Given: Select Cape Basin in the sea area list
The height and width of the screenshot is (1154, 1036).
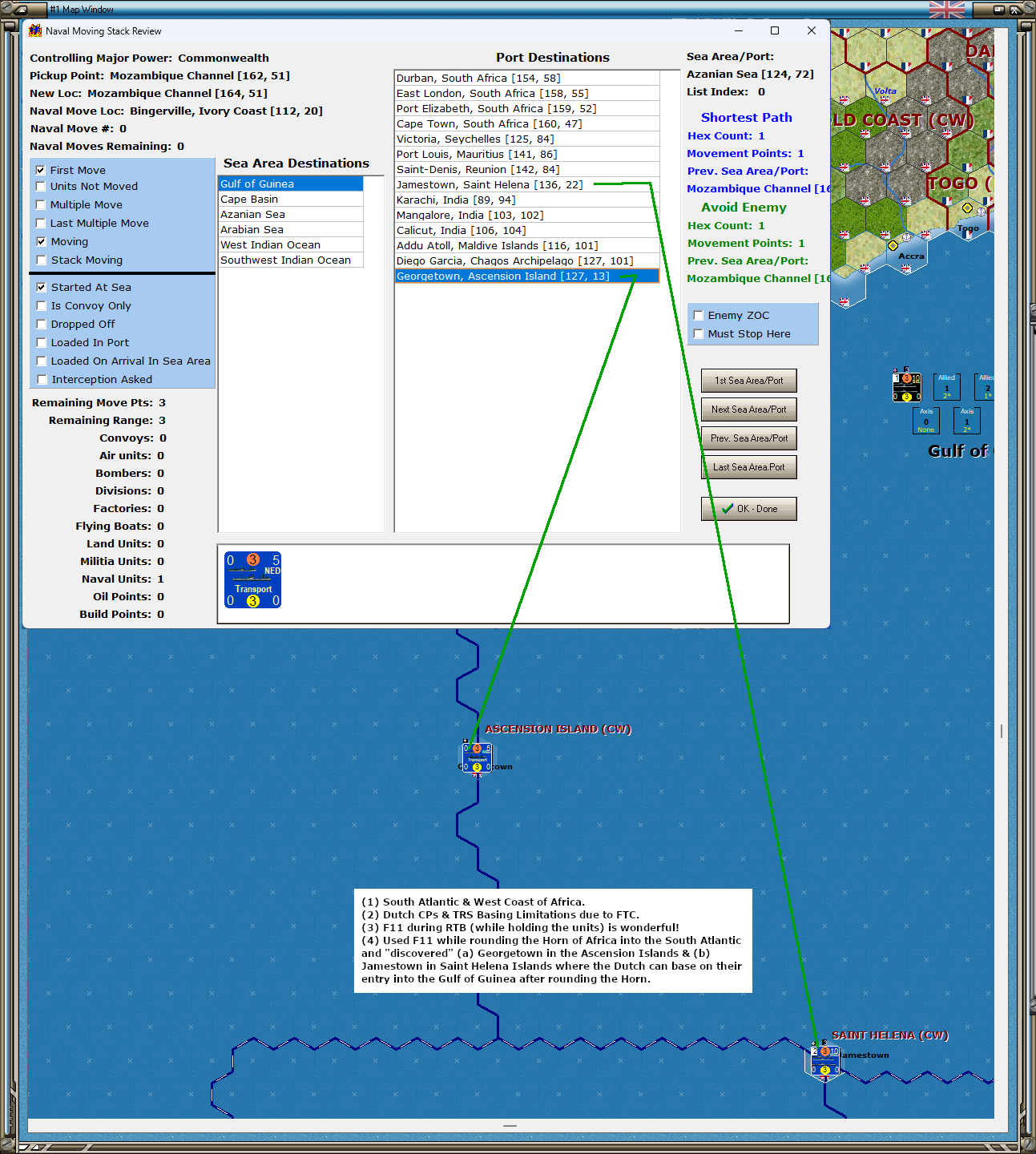Looking at the screenshot, I should [x=291, y=199].
